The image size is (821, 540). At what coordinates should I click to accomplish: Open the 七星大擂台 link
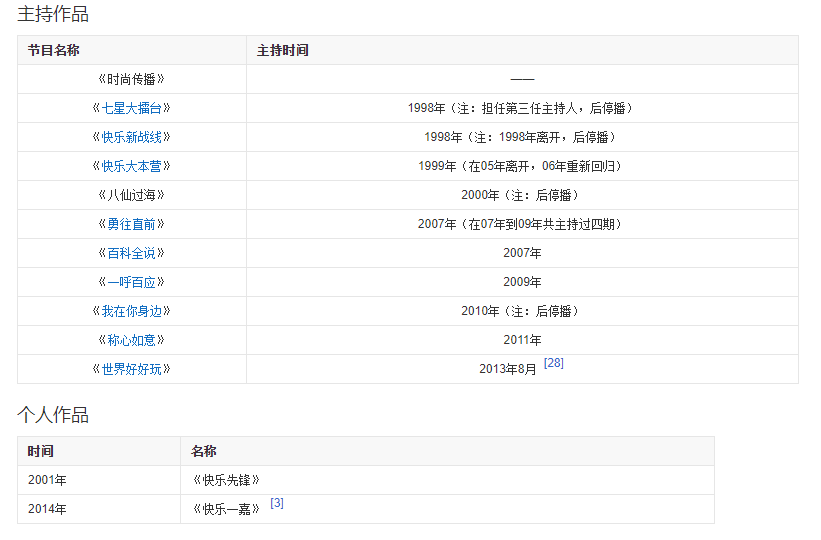(x=131, y=108)
